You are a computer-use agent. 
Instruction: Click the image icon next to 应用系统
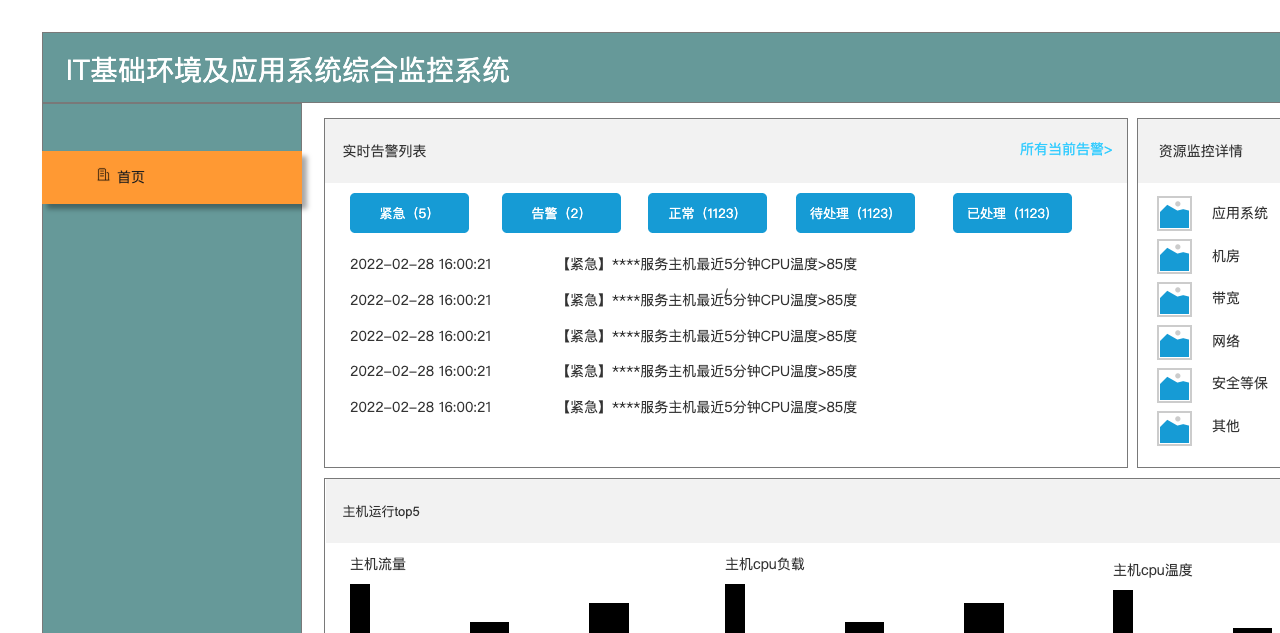tap(1174, 213)
